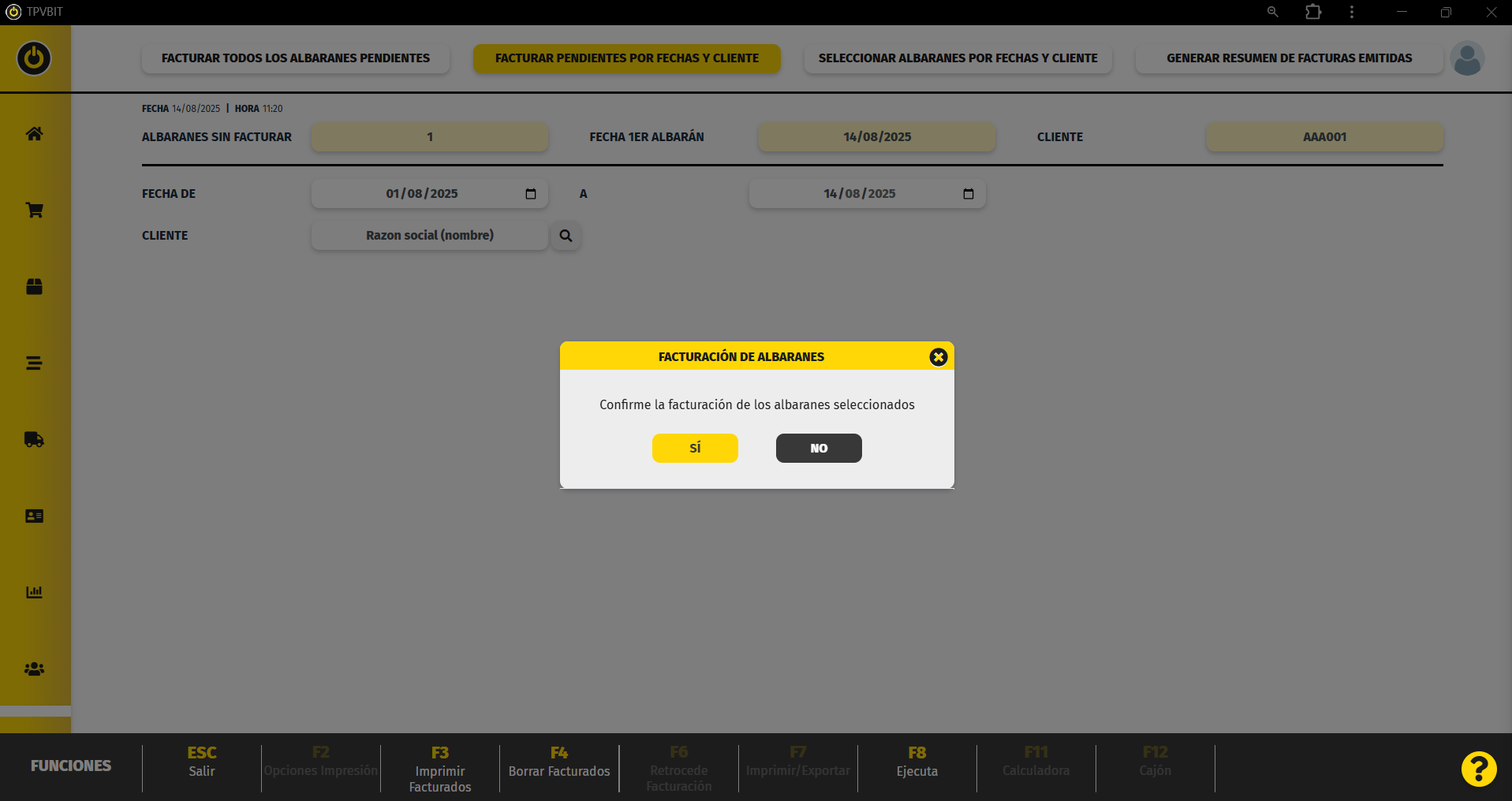Click the Razon social client name field
This screenshot has height=801, width=1512.
[429, 236]
